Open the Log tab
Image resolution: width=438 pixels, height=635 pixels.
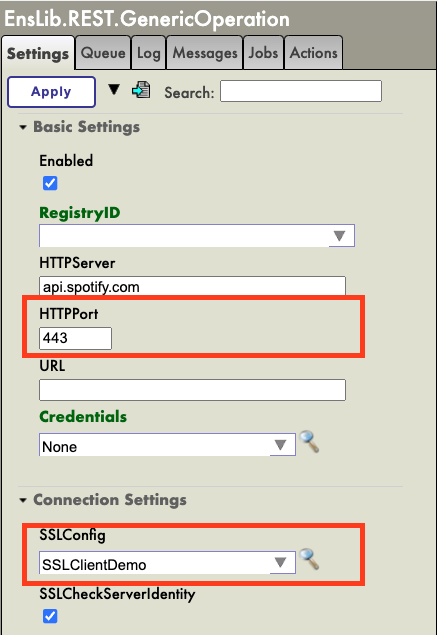[149, 53]
